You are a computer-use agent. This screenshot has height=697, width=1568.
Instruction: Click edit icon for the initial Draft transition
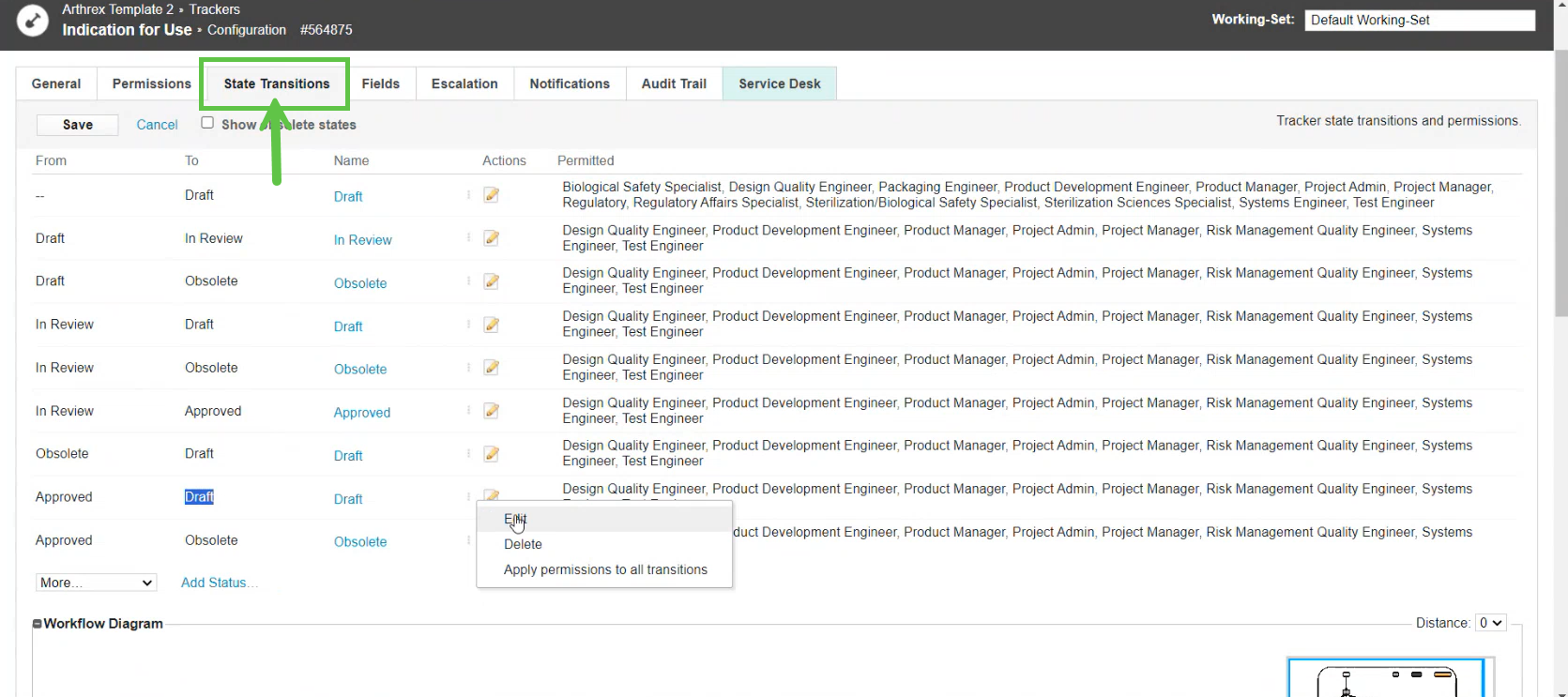point(491,195)
